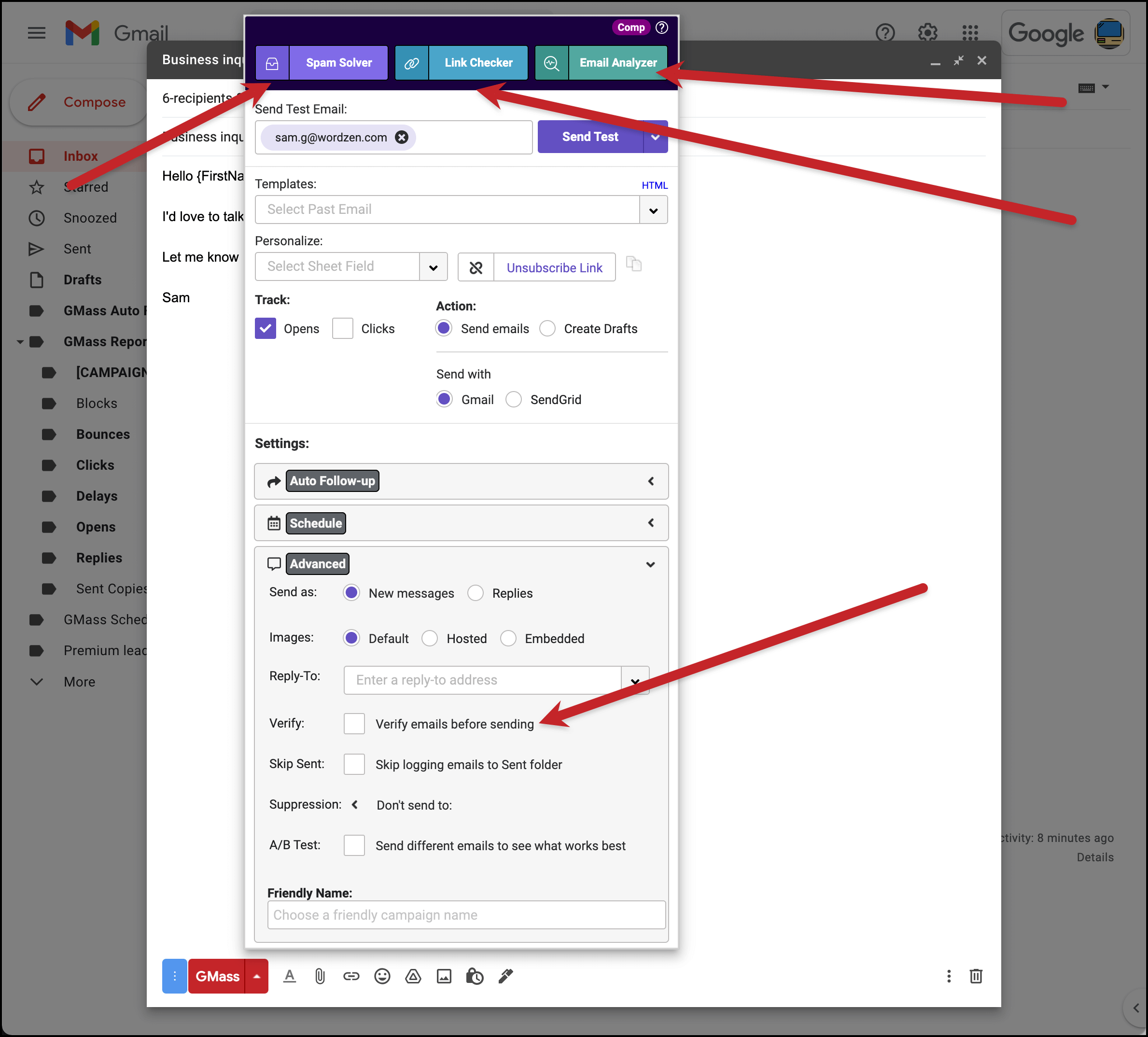This screenshot has height=1037, width=1148.
Task: Click the Google account avatar
Action: pos(1109,33)
